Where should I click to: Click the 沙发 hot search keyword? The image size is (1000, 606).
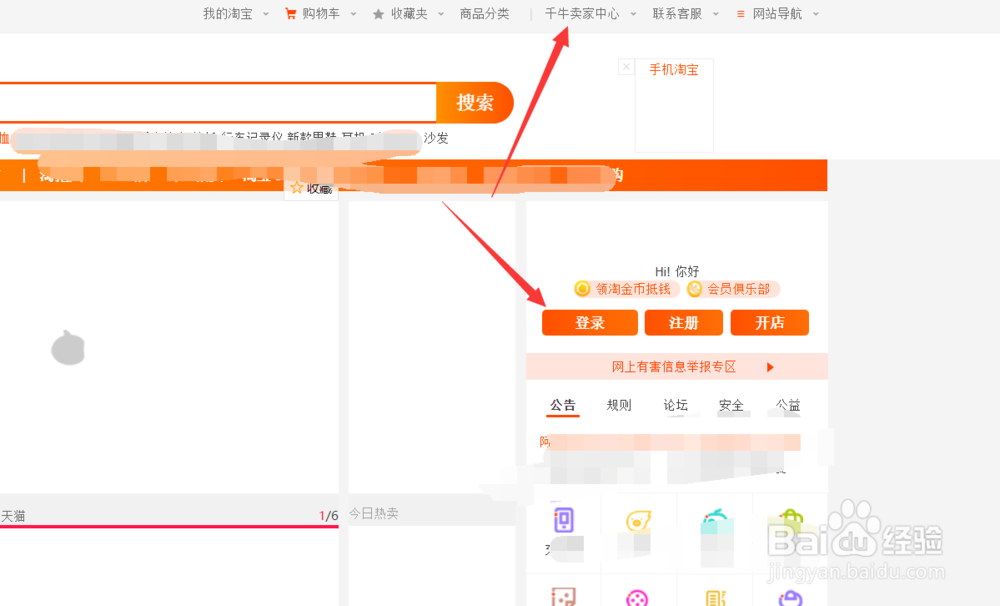(x=436, y=138)
